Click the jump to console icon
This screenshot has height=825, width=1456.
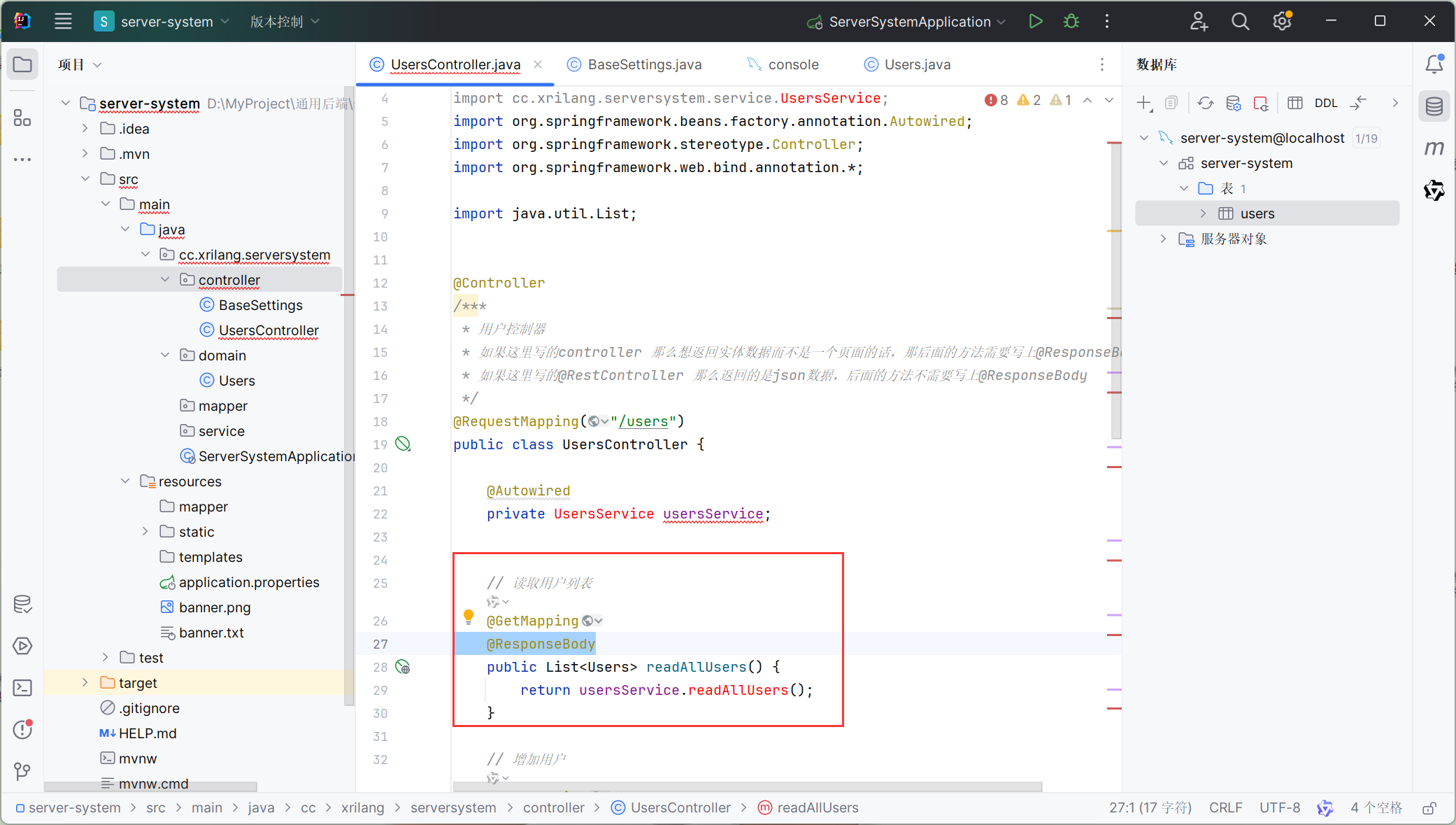coord(1358,104)
